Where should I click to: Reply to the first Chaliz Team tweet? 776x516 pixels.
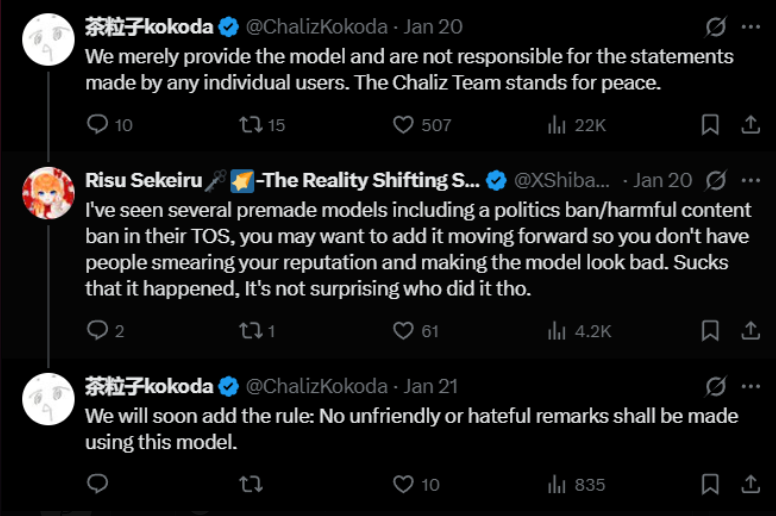click(97, 125)
